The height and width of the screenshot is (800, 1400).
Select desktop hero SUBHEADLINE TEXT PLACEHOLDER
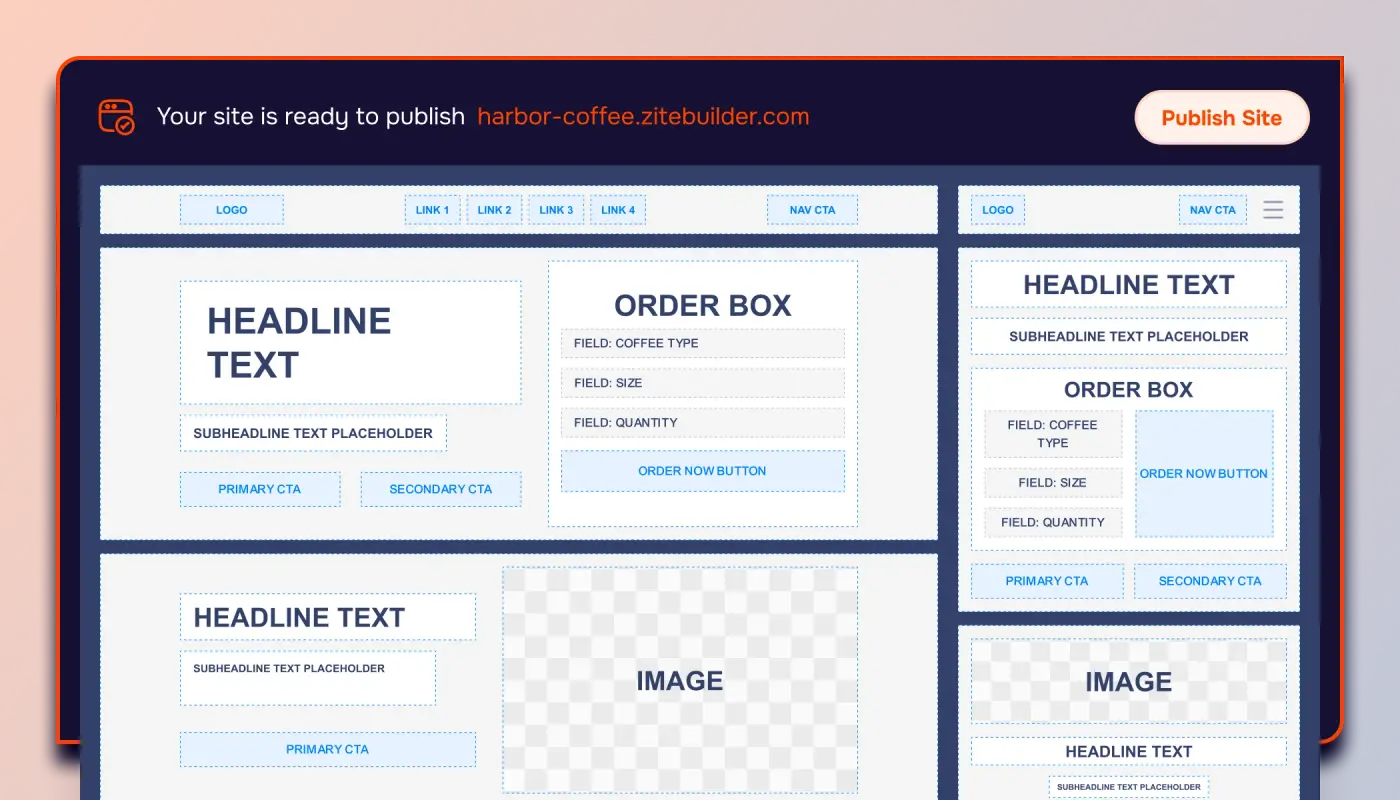[x=313, y=433]
